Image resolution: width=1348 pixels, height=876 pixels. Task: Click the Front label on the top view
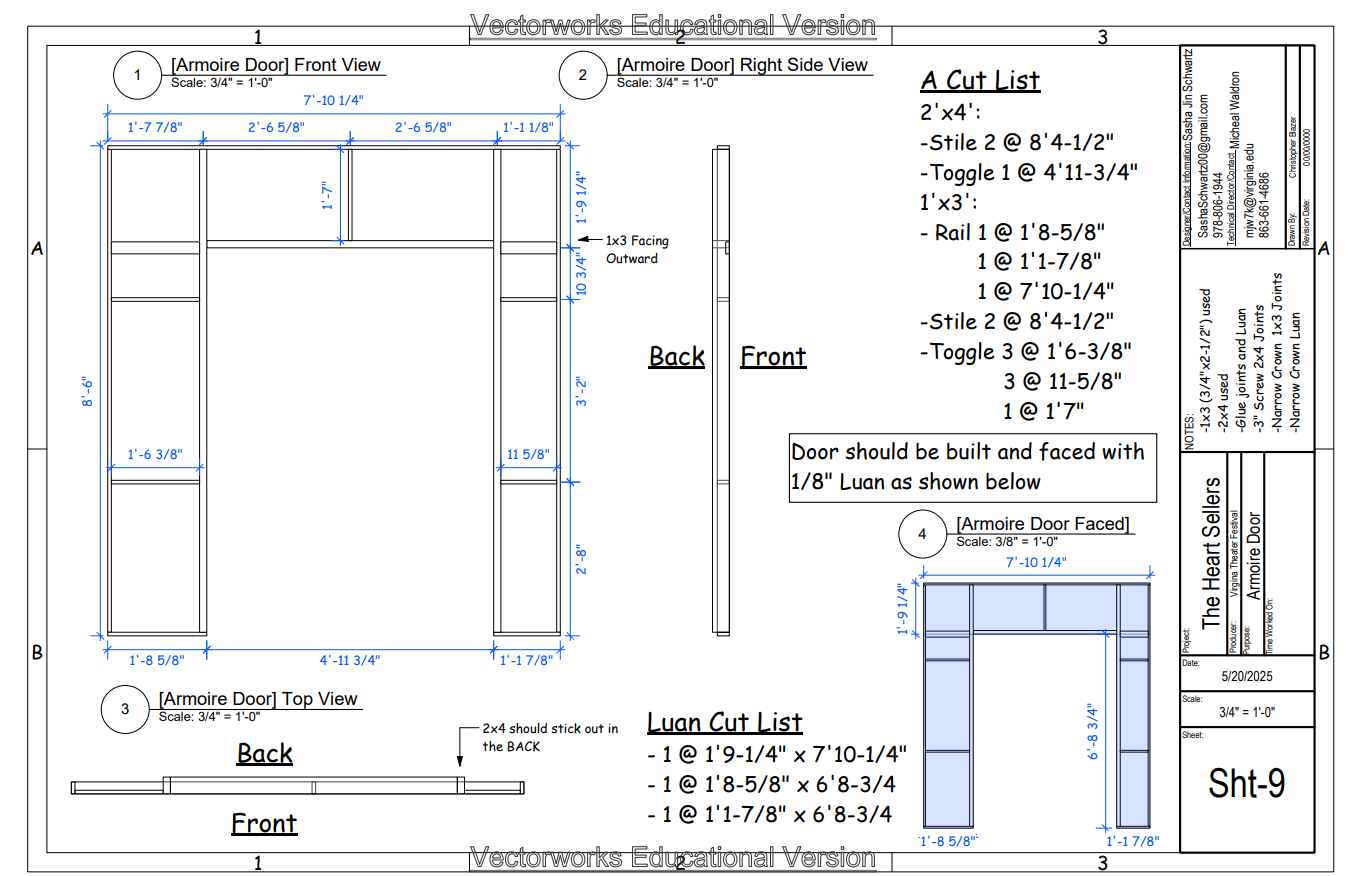(264, 823)
